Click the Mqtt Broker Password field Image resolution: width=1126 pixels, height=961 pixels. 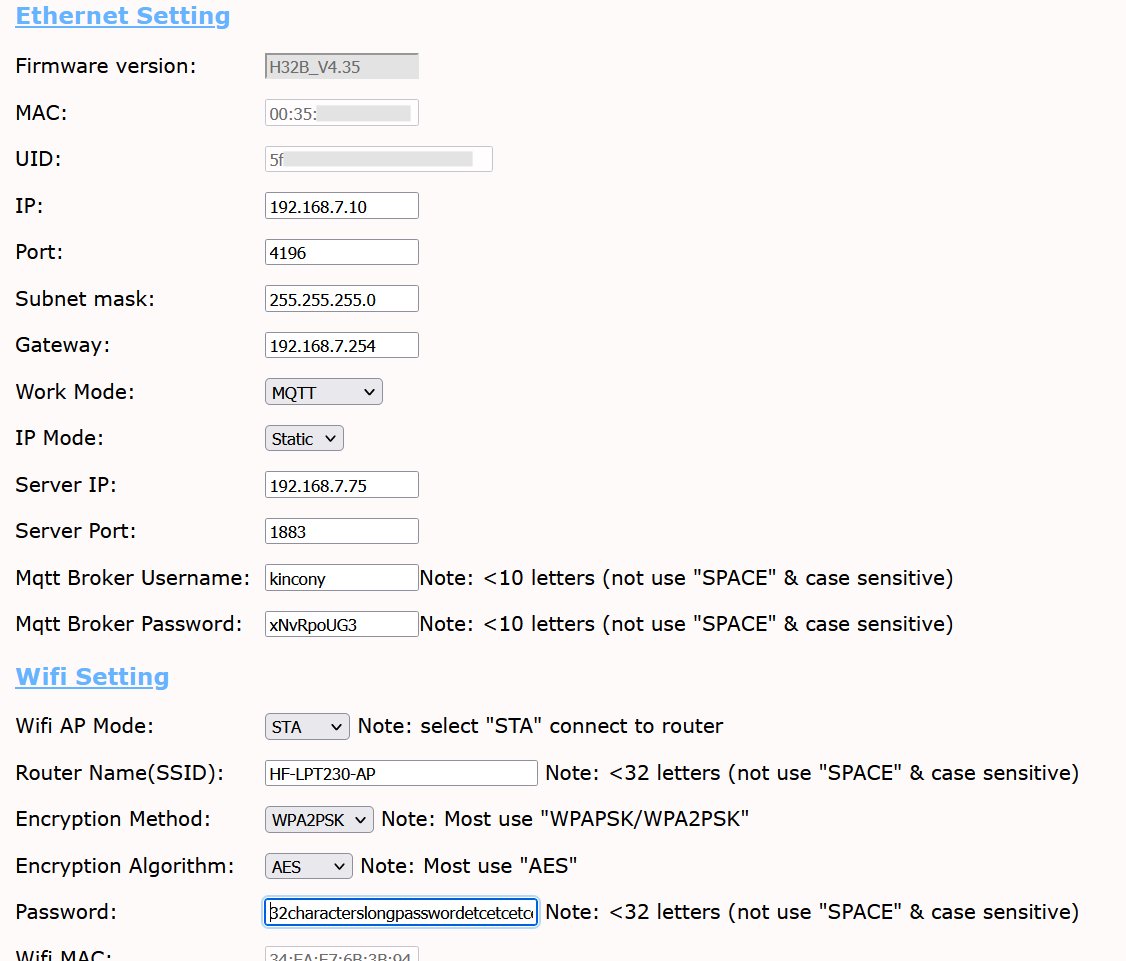click(341, 625)
